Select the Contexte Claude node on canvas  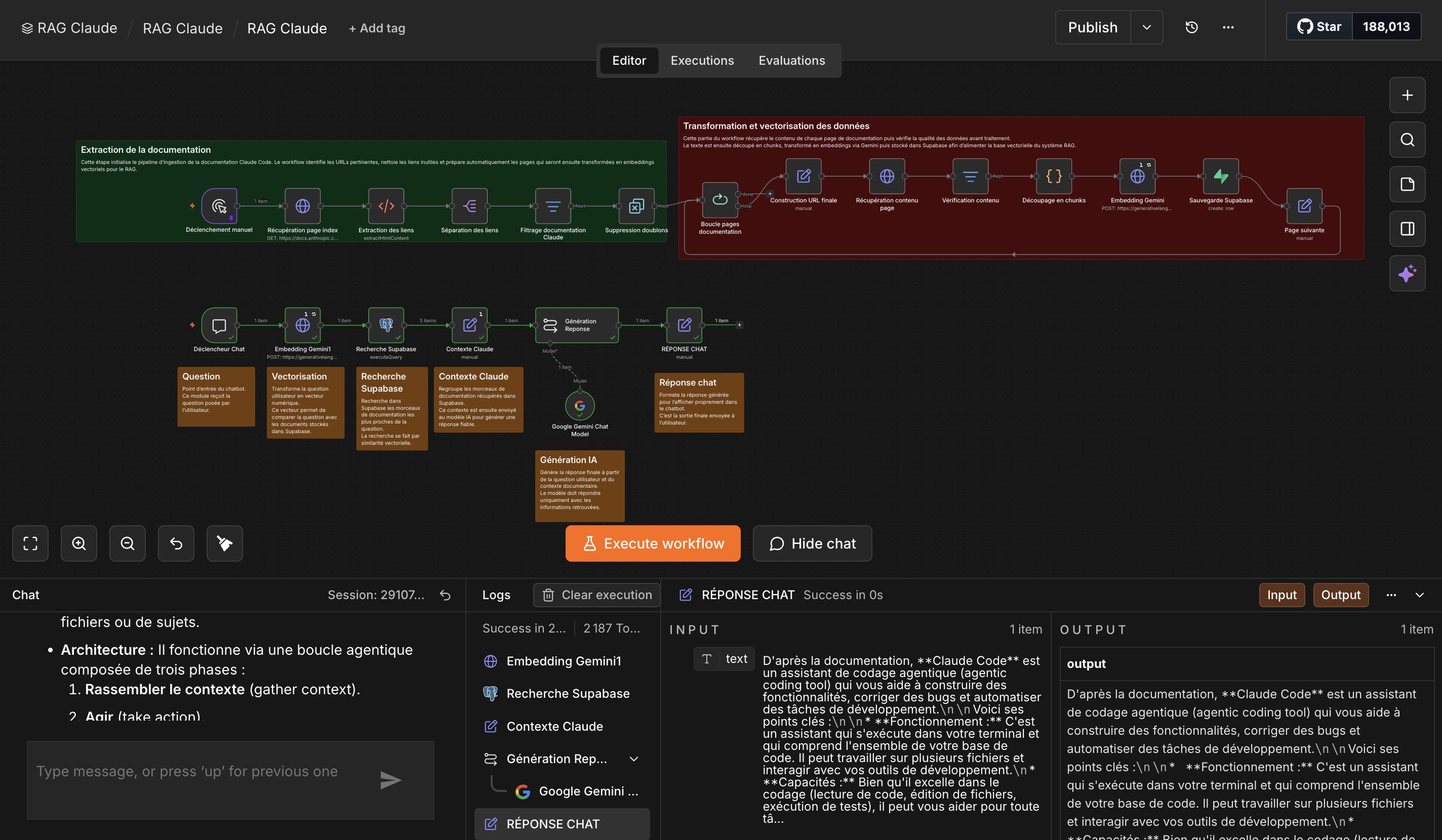(x=470, y=325)
